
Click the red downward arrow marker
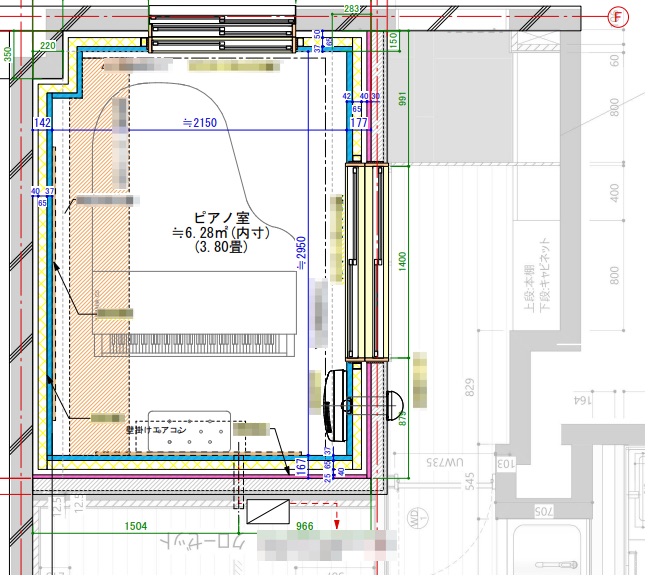337,521
